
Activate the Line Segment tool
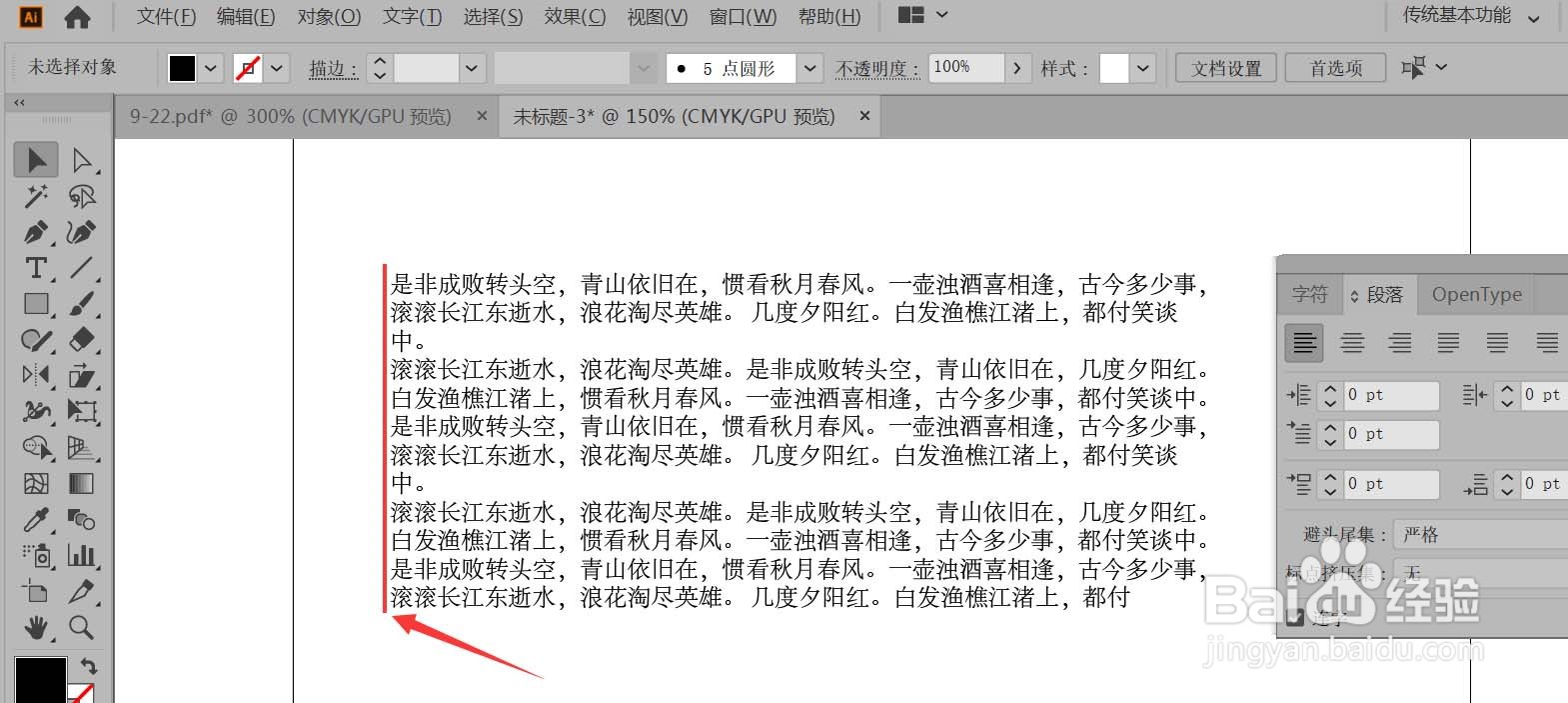pos(82,268)
